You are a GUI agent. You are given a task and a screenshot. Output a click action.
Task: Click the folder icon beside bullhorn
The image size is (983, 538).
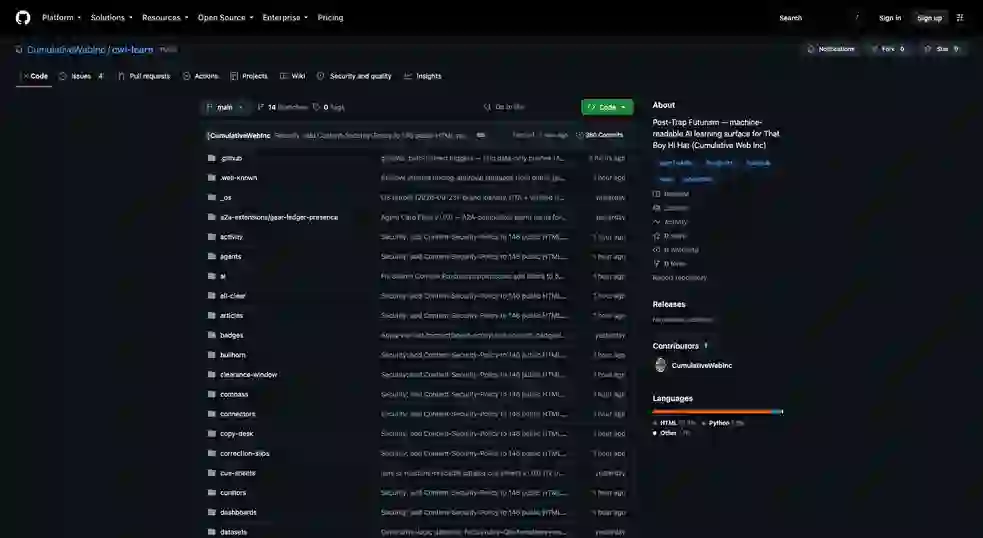[212, 355]
